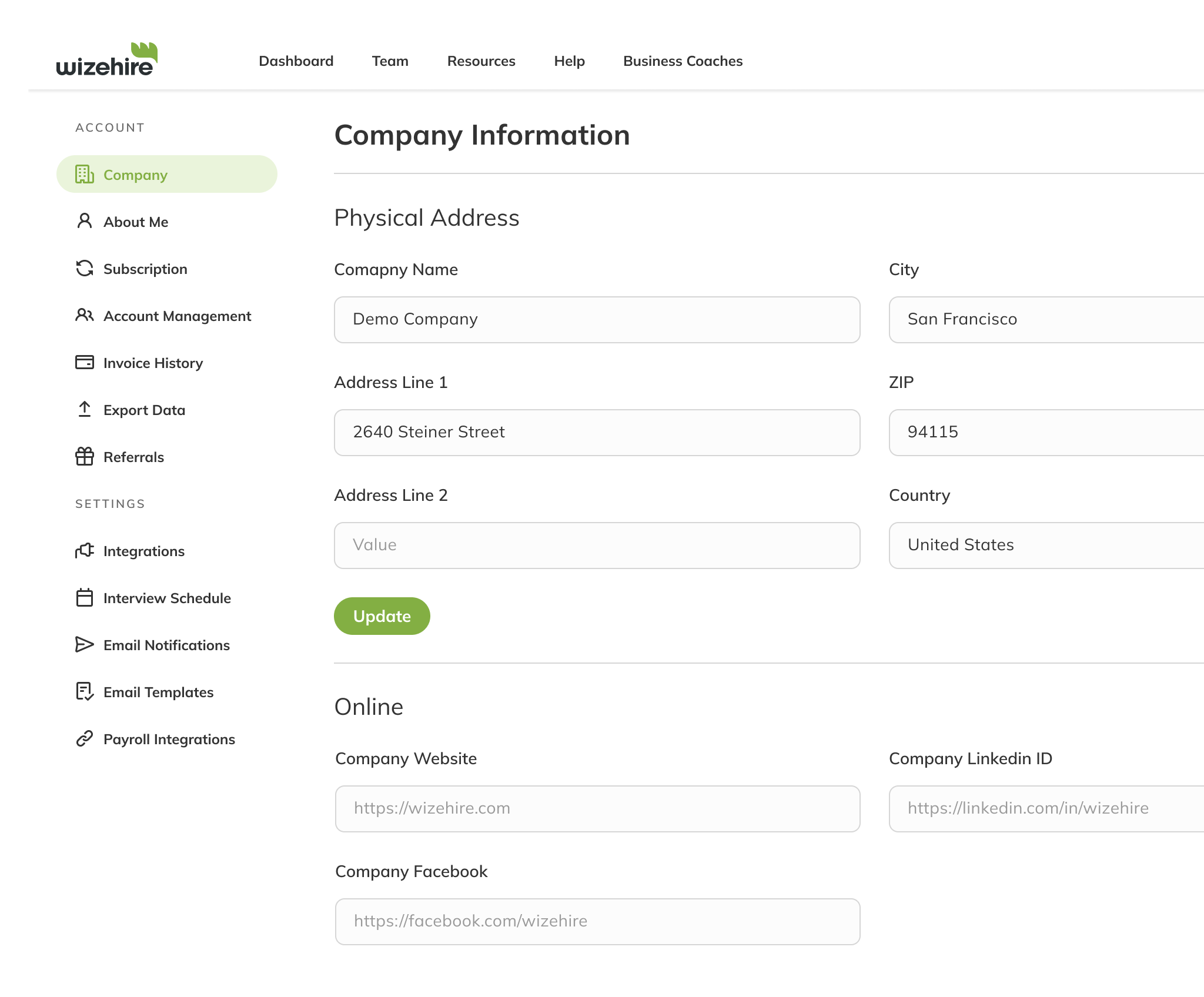Click the Export Data upload icon
Image resolution: width=1204 pixels, height=997 pixels.
tap(84, 409)
